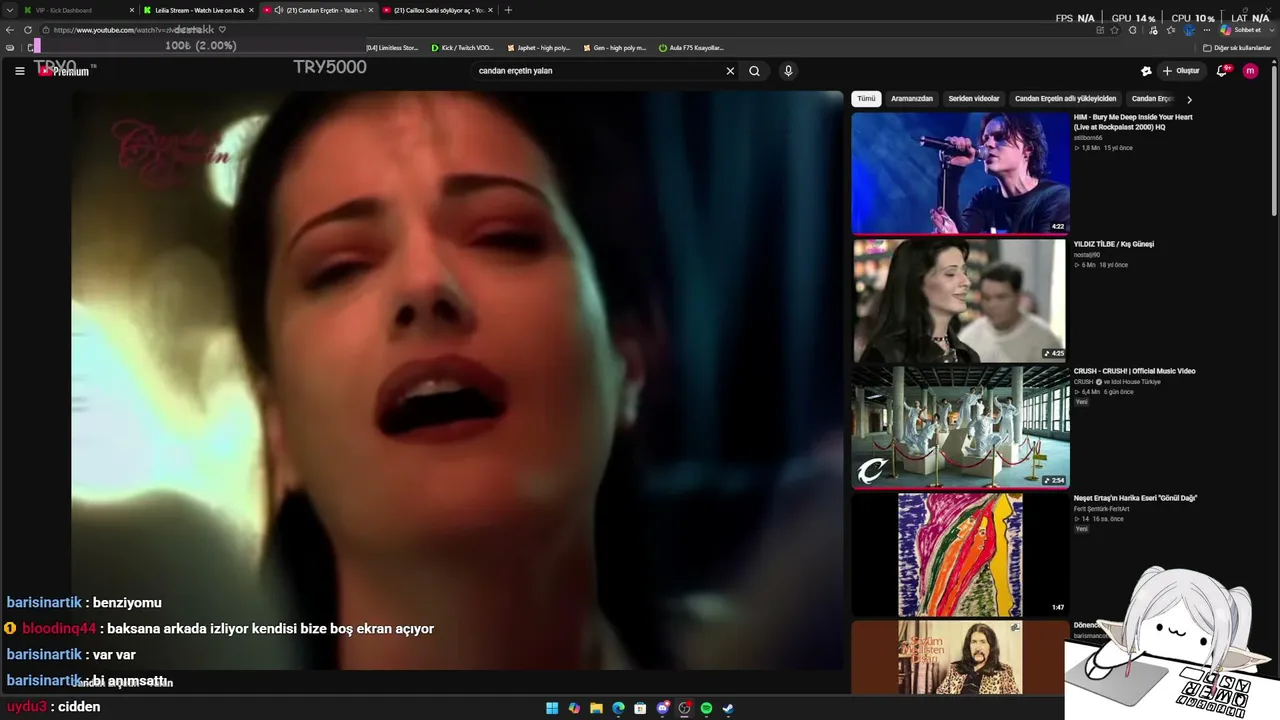The width and height of the screenshot is (1280, 720).
Task: Open the Sohbet et Copilot button
Action: tap(1241, 30)
